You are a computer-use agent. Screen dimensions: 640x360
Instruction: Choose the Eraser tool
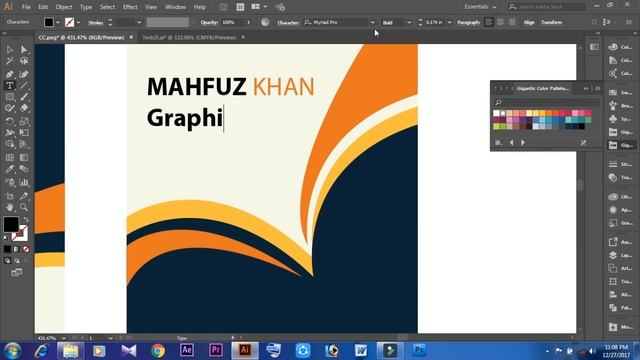click(24, 108)
